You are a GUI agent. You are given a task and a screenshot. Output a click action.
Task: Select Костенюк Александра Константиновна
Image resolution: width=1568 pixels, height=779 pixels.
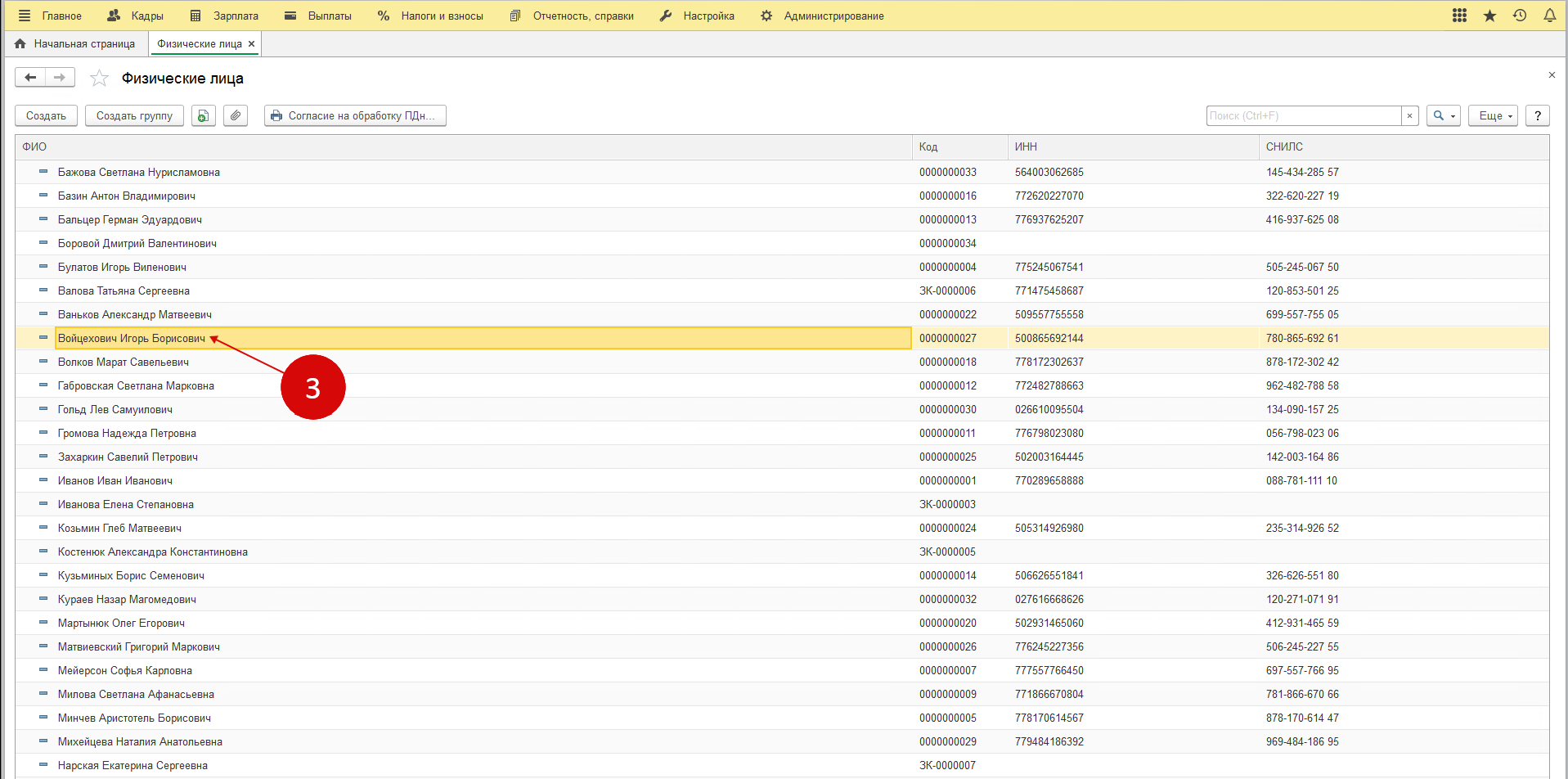pyautogui.click(x=153, y=552)
